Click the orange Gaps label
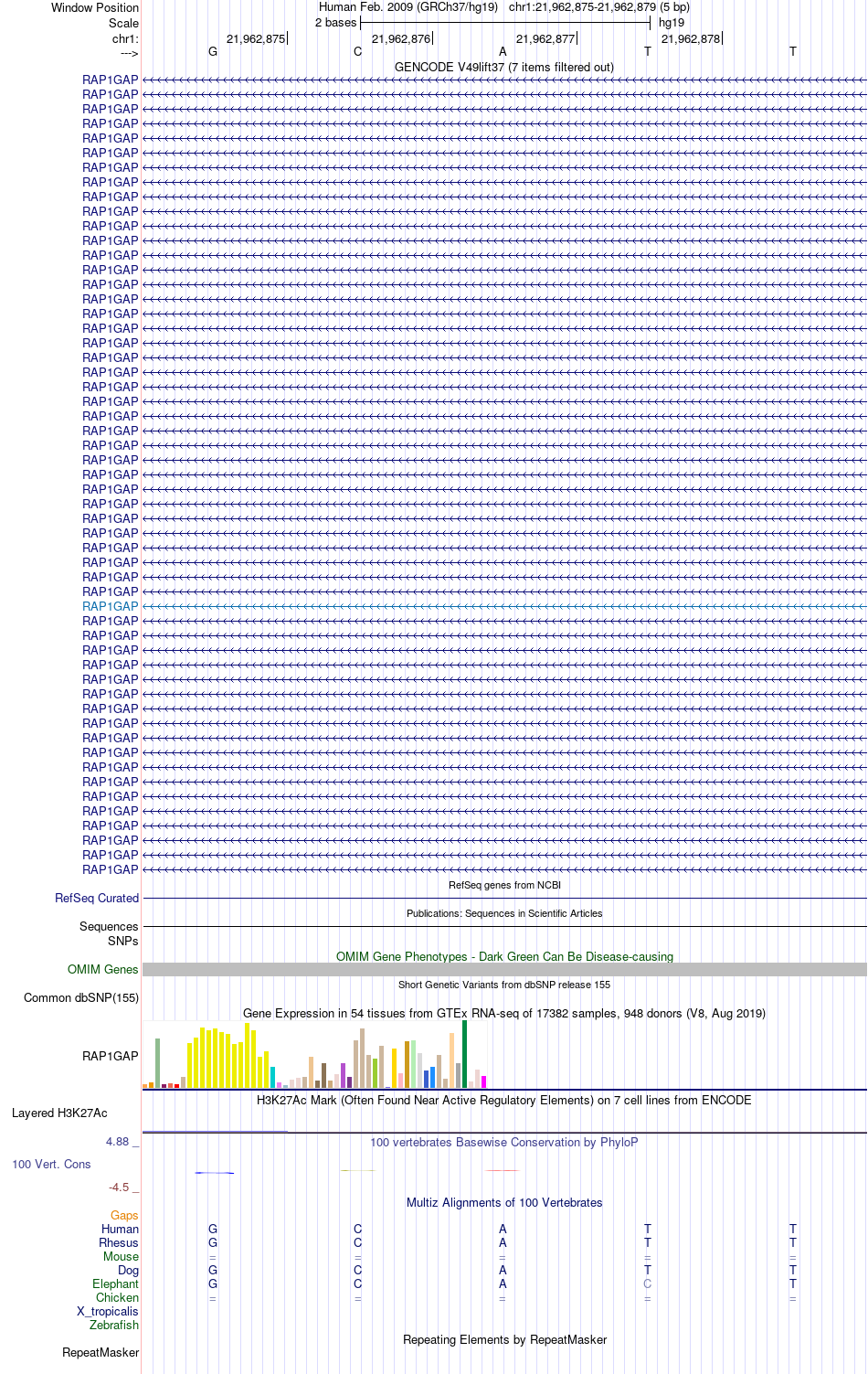 (124, 1216)
